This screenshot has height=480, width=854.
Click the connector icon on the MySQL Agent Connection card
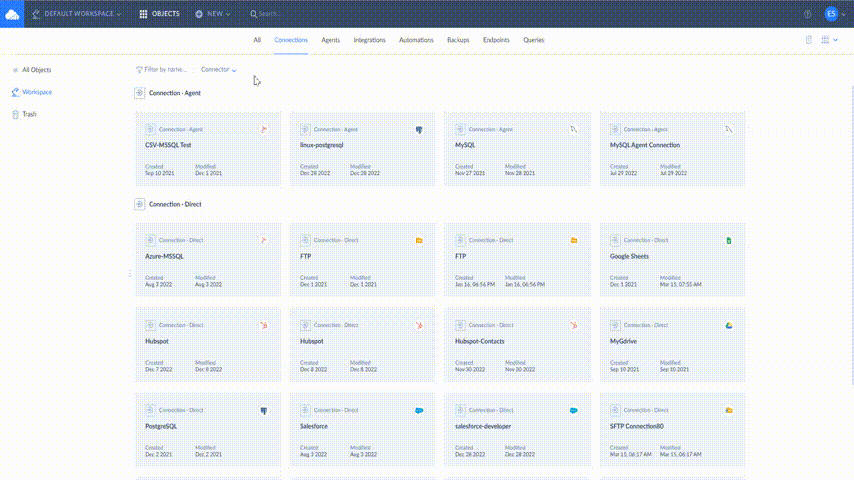(729, 130)
